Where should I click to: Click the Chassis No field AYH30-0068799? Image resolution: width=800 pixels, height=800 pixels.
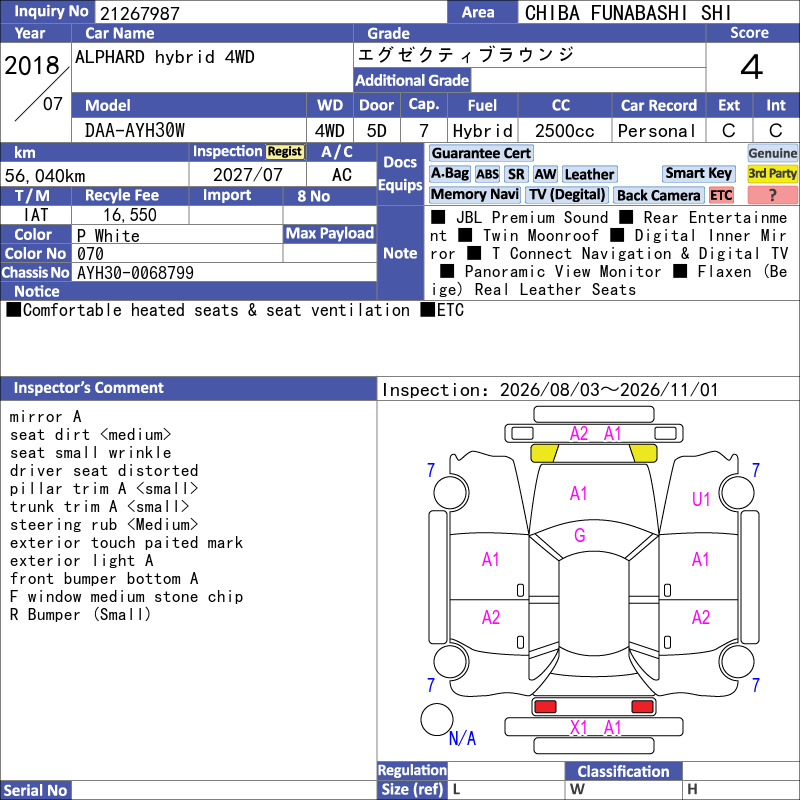135,273
